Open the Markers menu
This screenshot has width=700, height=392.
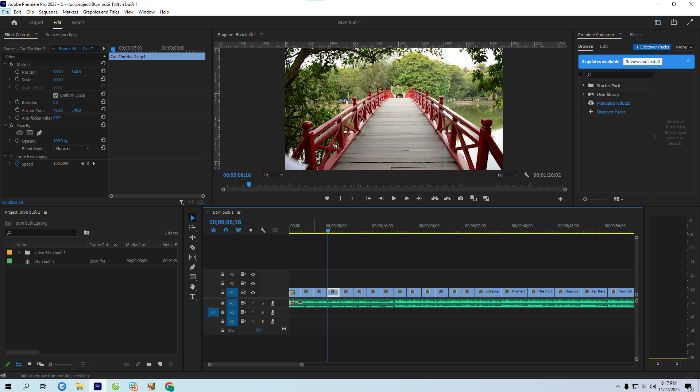(x=70, y=12)
